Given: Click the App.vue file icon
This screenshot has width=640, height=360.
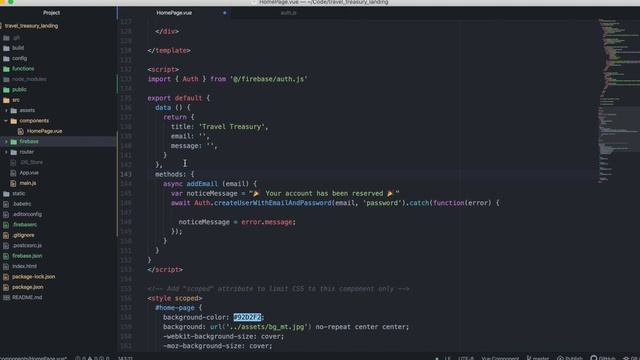Looking at the screenshot, I should [13, 173].
